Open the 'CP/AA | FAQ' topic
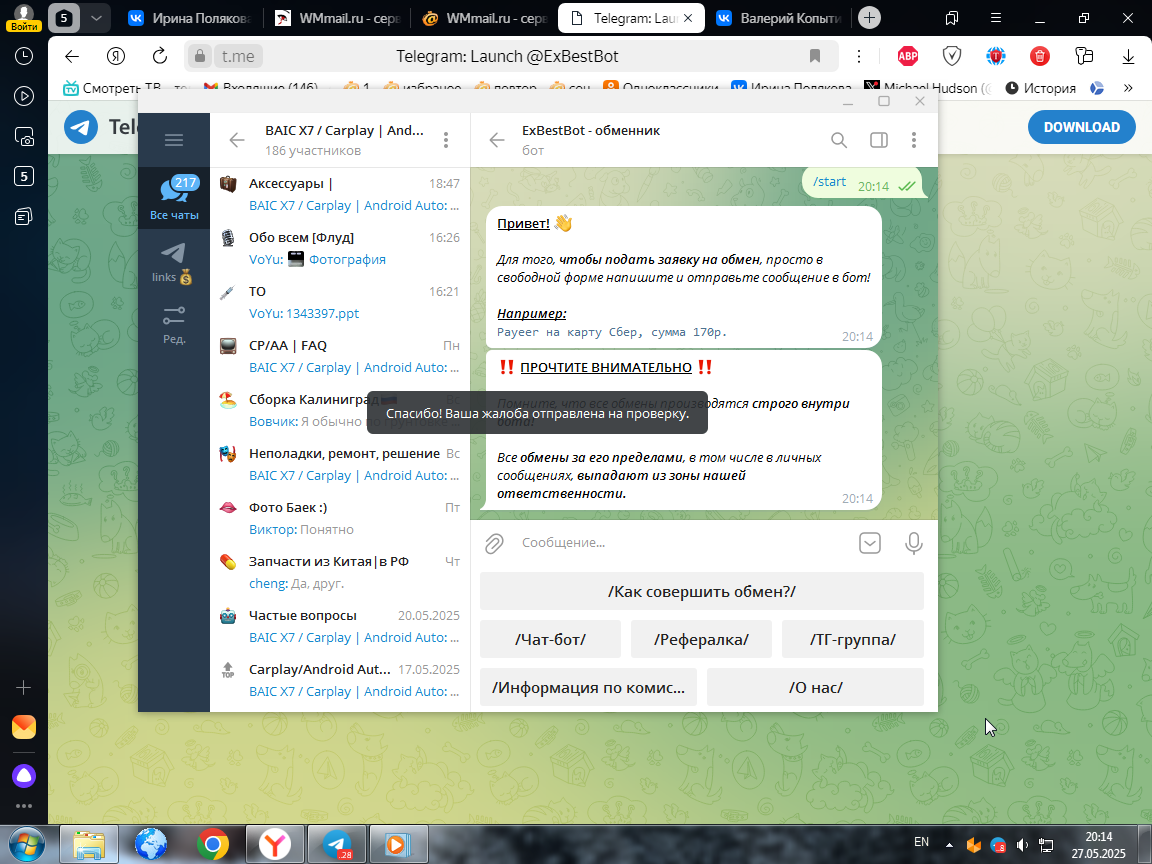 click(339, 356)
